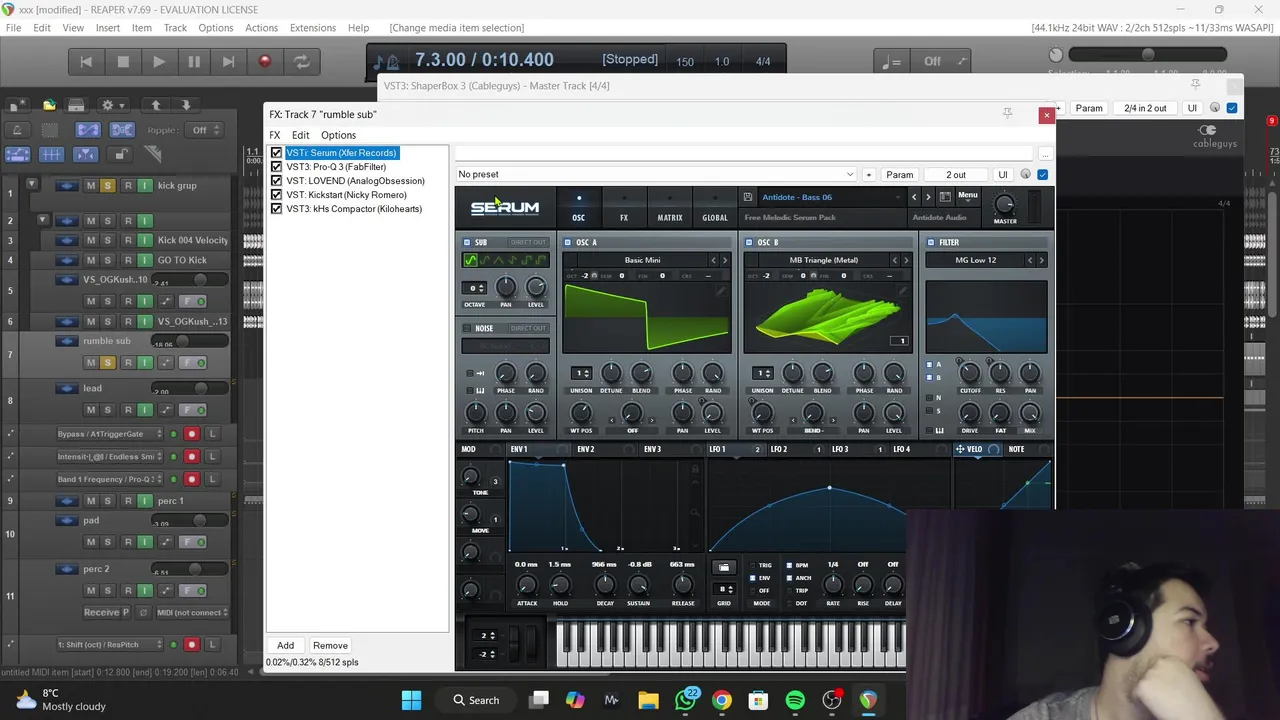1280x720 pixels.
Task: Click save preset floppy icon in Serum
Action: pos(748,197)
